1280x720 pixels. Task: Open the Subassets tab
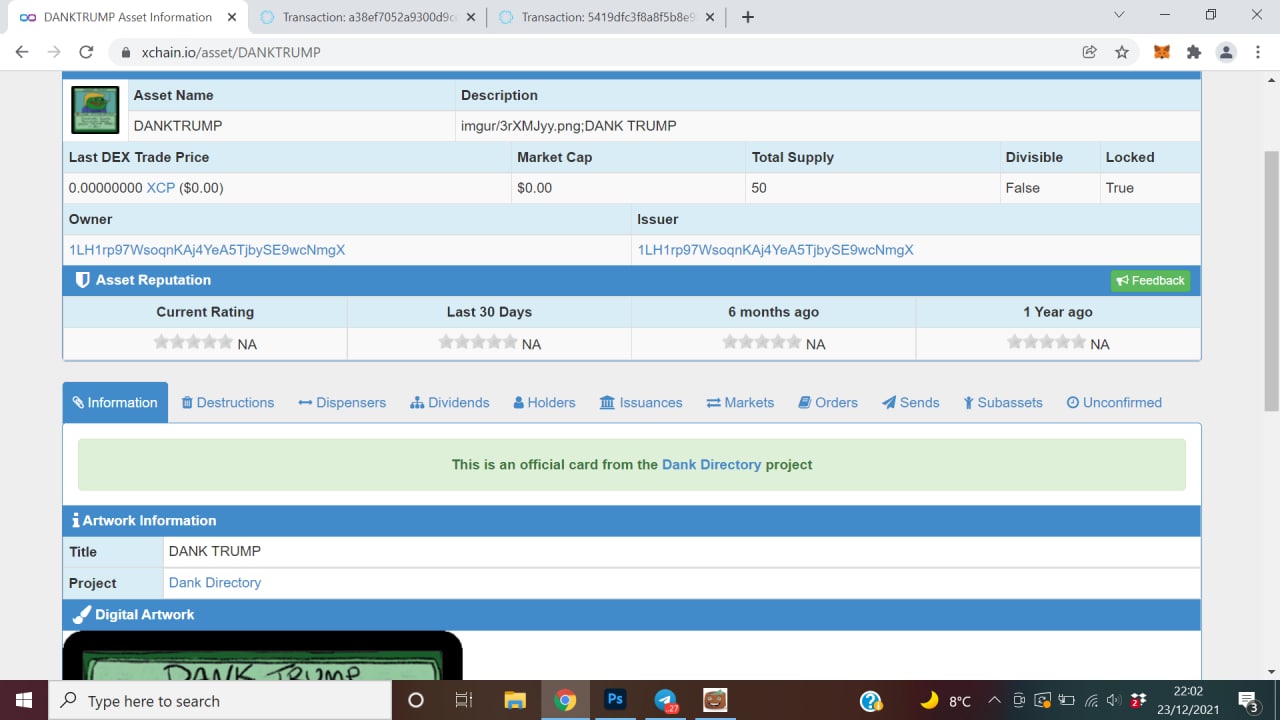[1003, 402]
